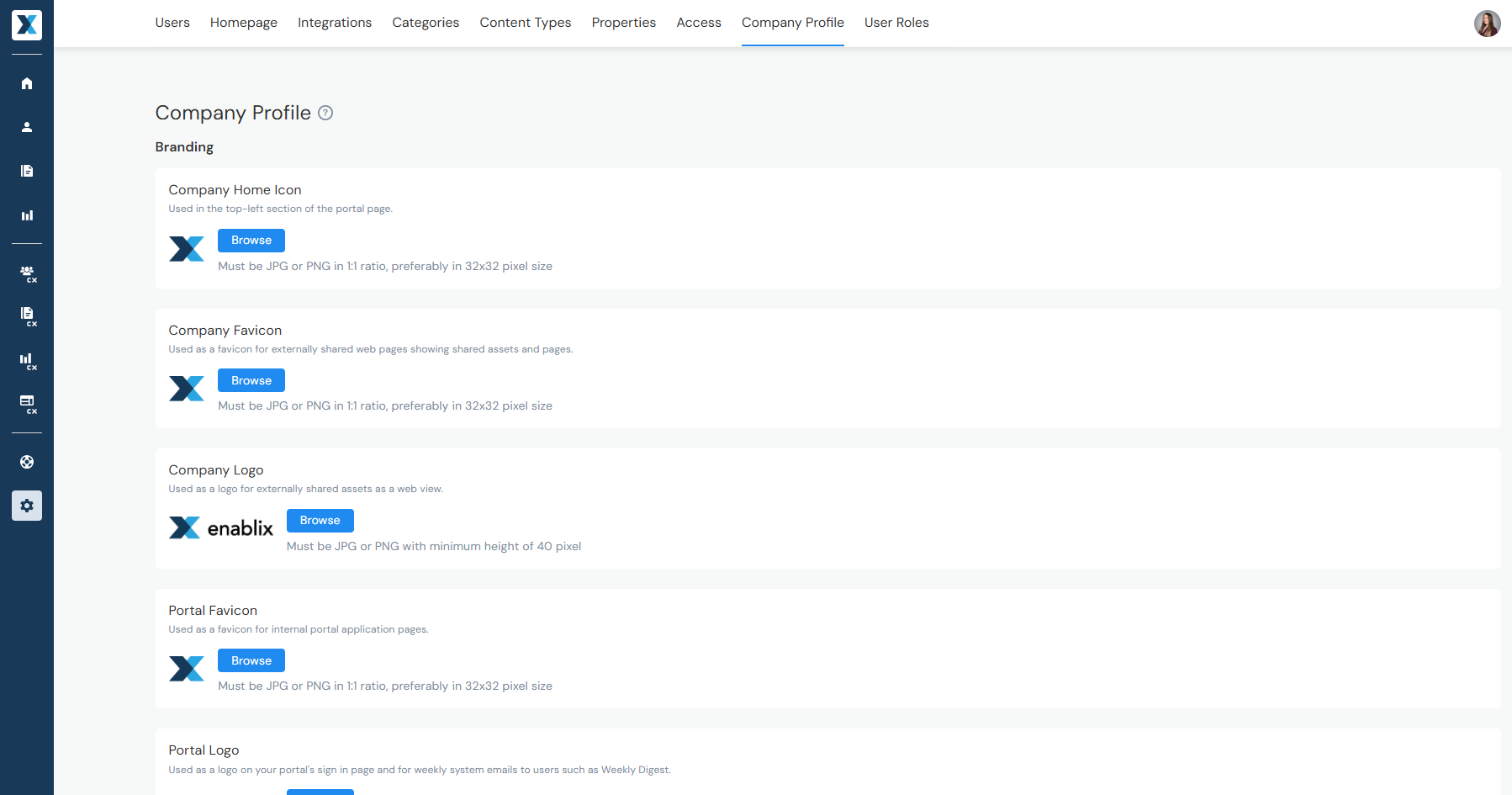The image size is (1512, 795).
Task: Open the Home icon in the sidebar
Action: (x=27, y=83)
